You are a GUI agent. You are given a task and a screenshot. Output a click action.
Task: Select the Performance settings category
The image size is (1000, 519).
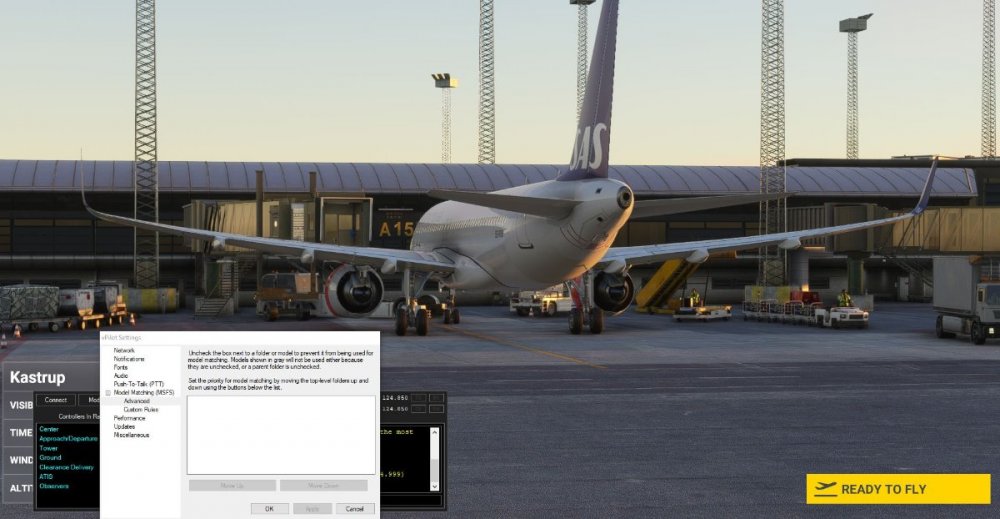129,418
